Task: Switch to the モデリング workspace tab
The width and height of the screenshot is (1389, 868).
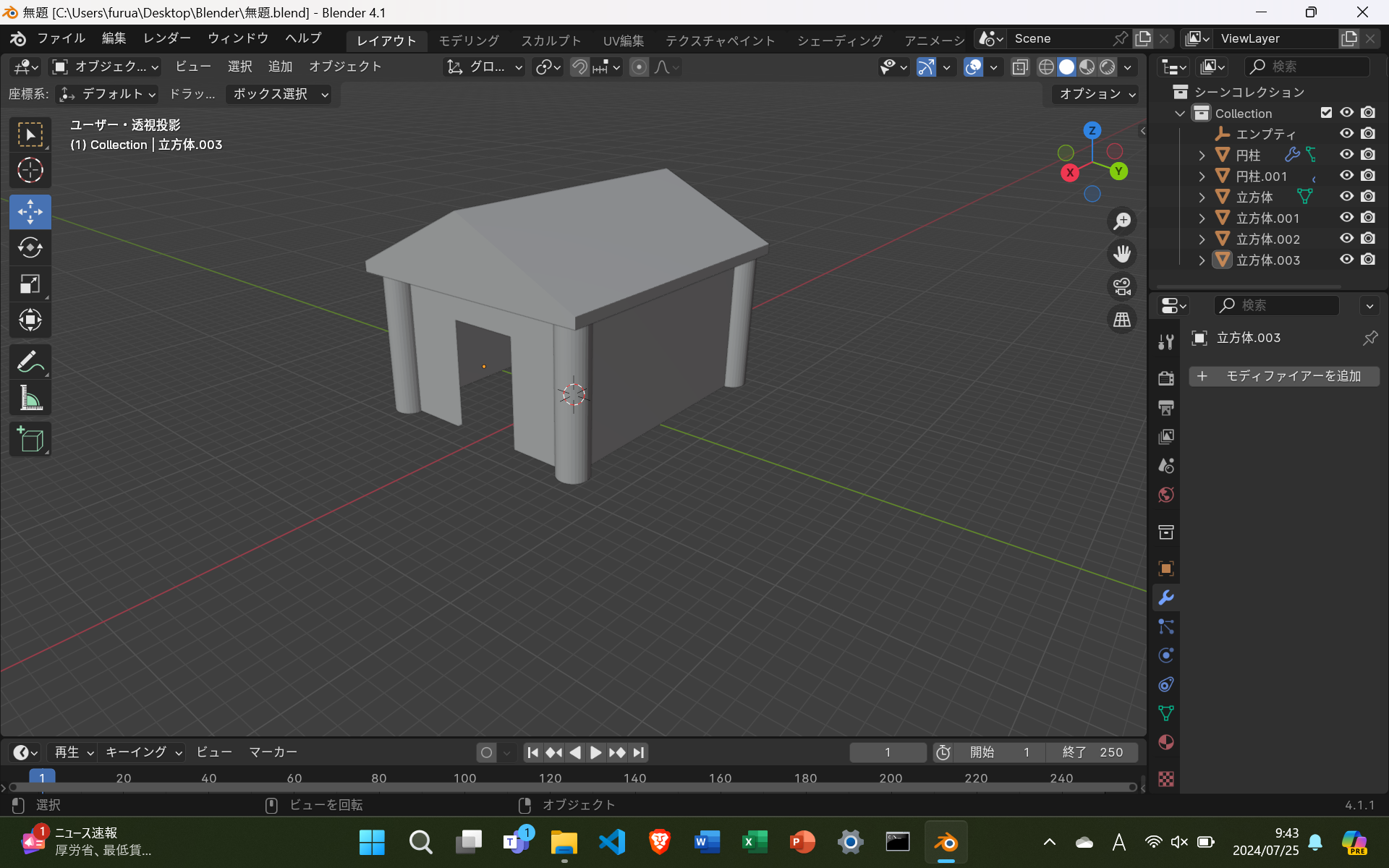Action: click(x=468, y=41)
